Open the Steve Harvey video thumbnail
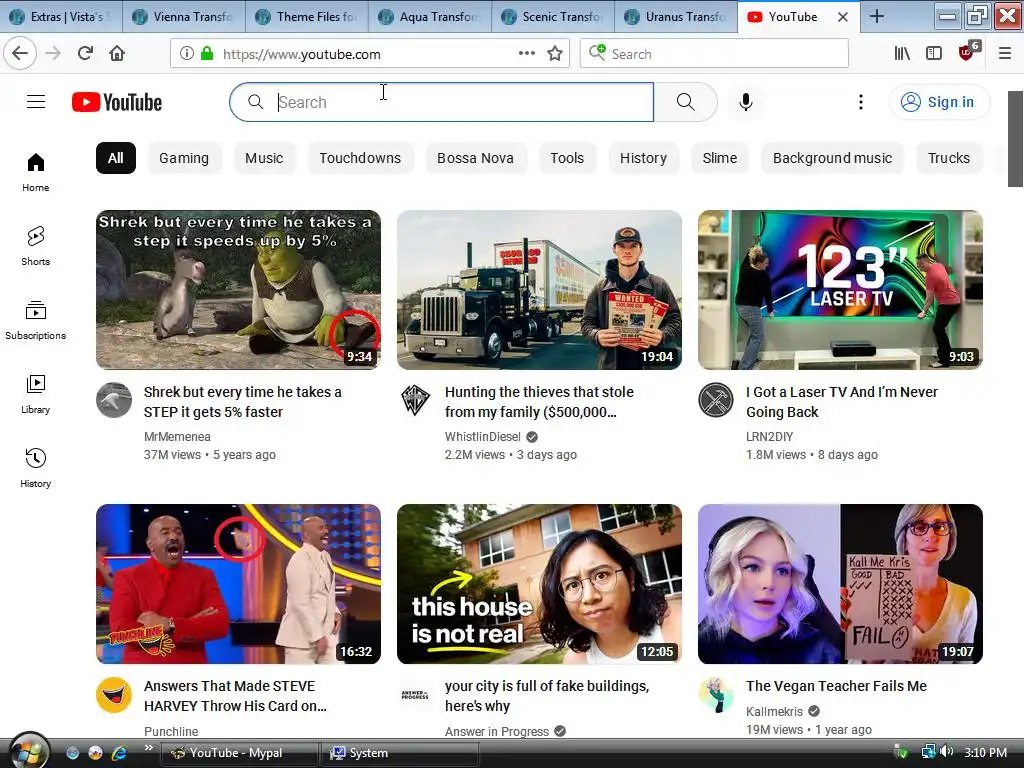 (x=238, y=584)
